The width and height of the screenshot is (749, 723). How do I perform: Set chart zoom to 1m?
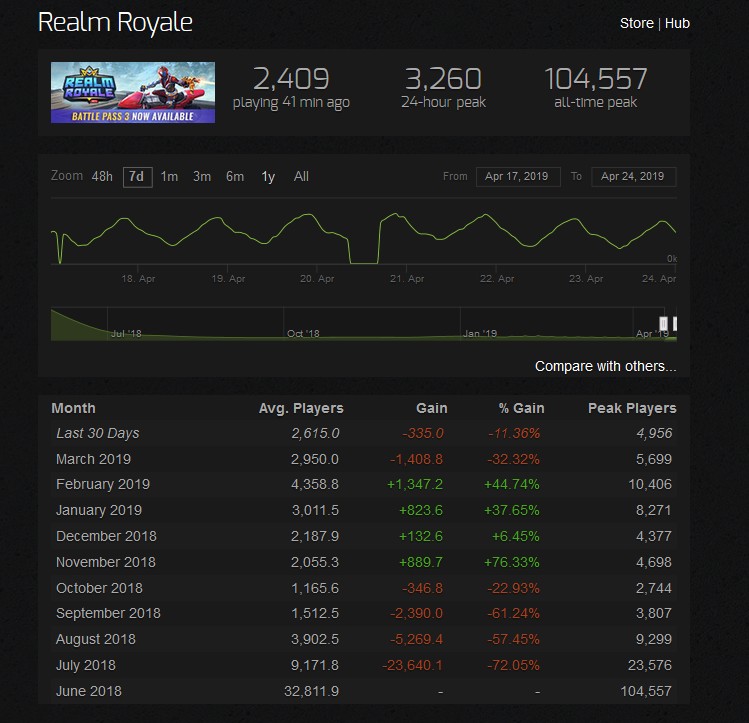pyautogui.click(x=169, y=177)
